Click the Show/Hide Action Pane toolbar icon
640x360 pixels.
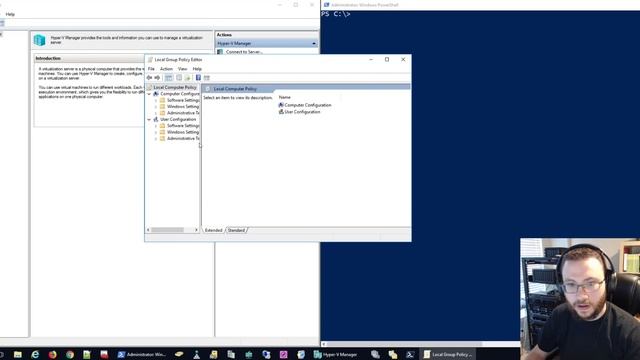pyautogui.click(x=207, y=78)
